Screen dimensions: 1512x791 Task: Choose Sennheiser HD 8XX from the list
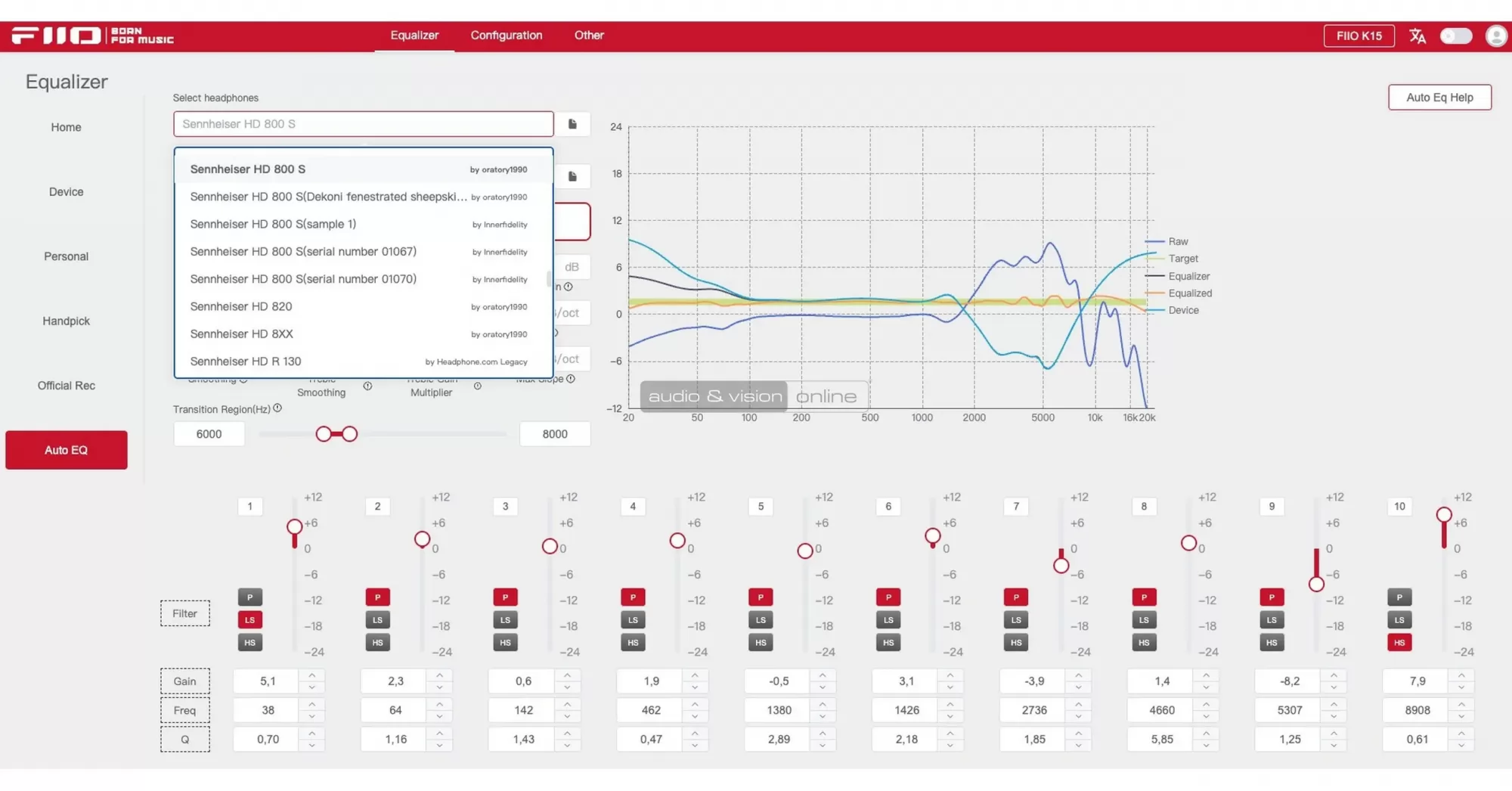(241, 333)
